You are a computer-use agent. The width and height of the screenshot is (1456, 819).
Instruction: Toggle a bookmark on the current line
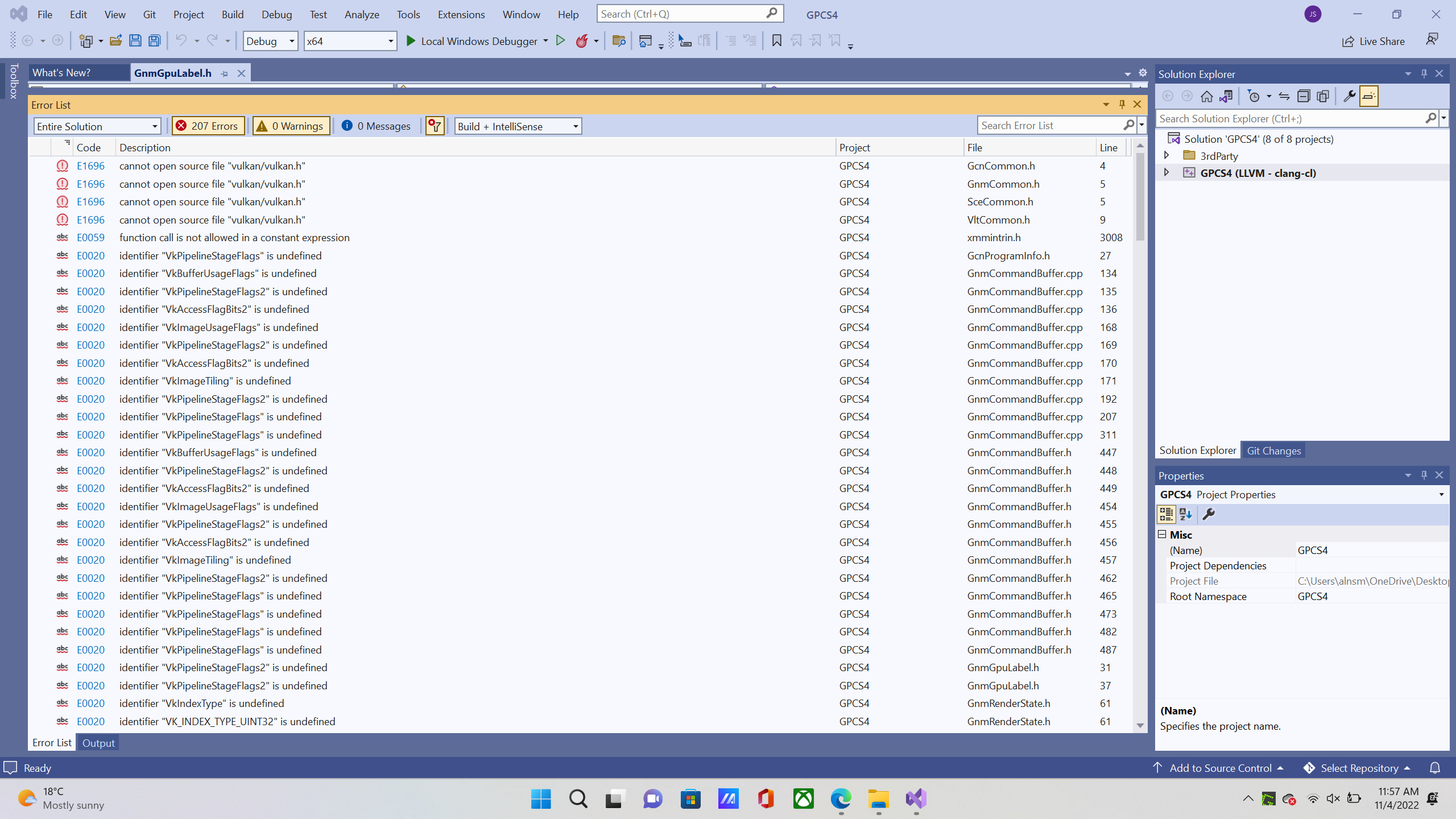tap(776, 40)
